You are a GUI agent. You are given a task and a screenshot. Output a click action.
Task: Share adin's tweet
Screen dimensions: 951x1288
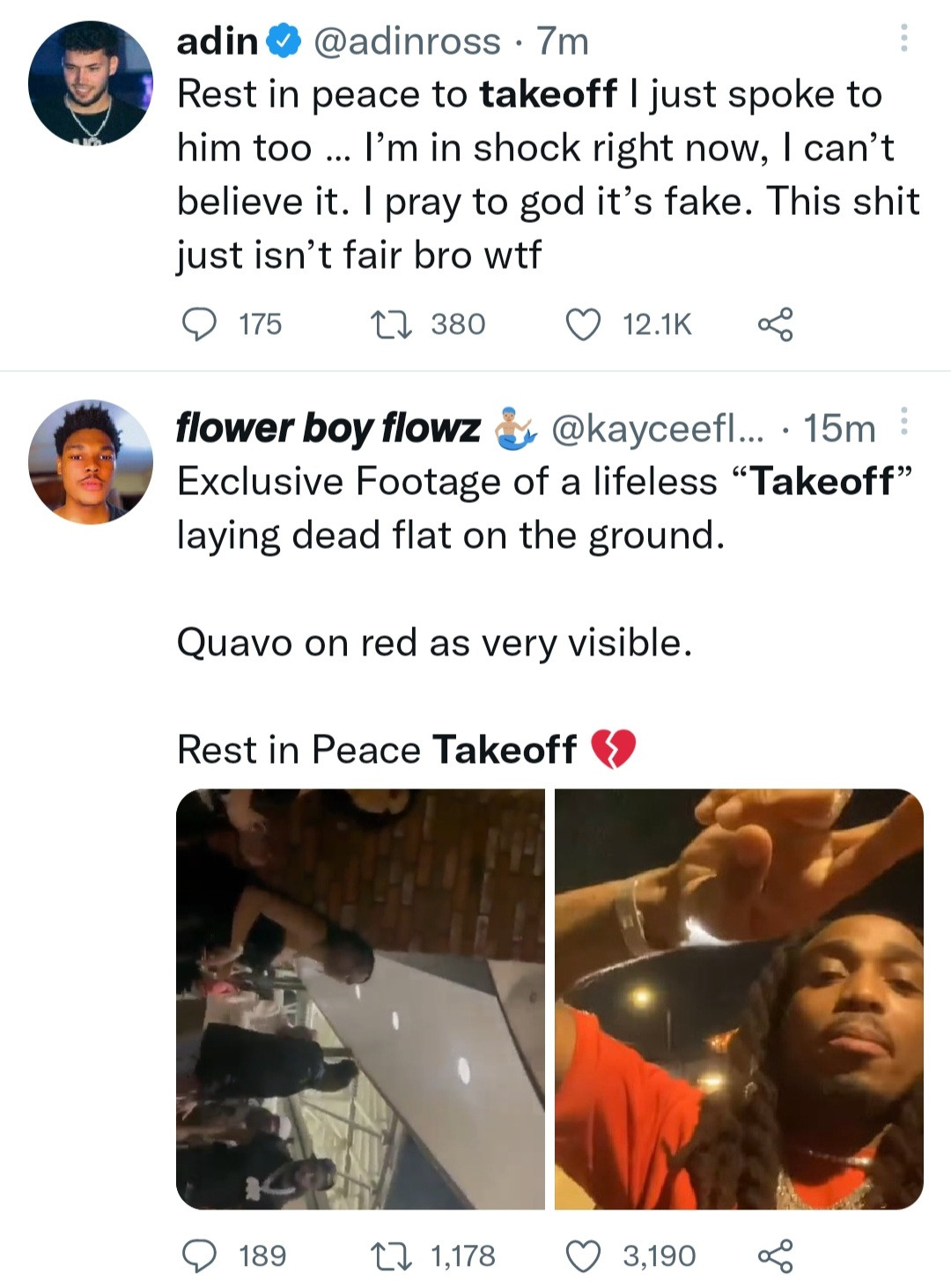775,324
